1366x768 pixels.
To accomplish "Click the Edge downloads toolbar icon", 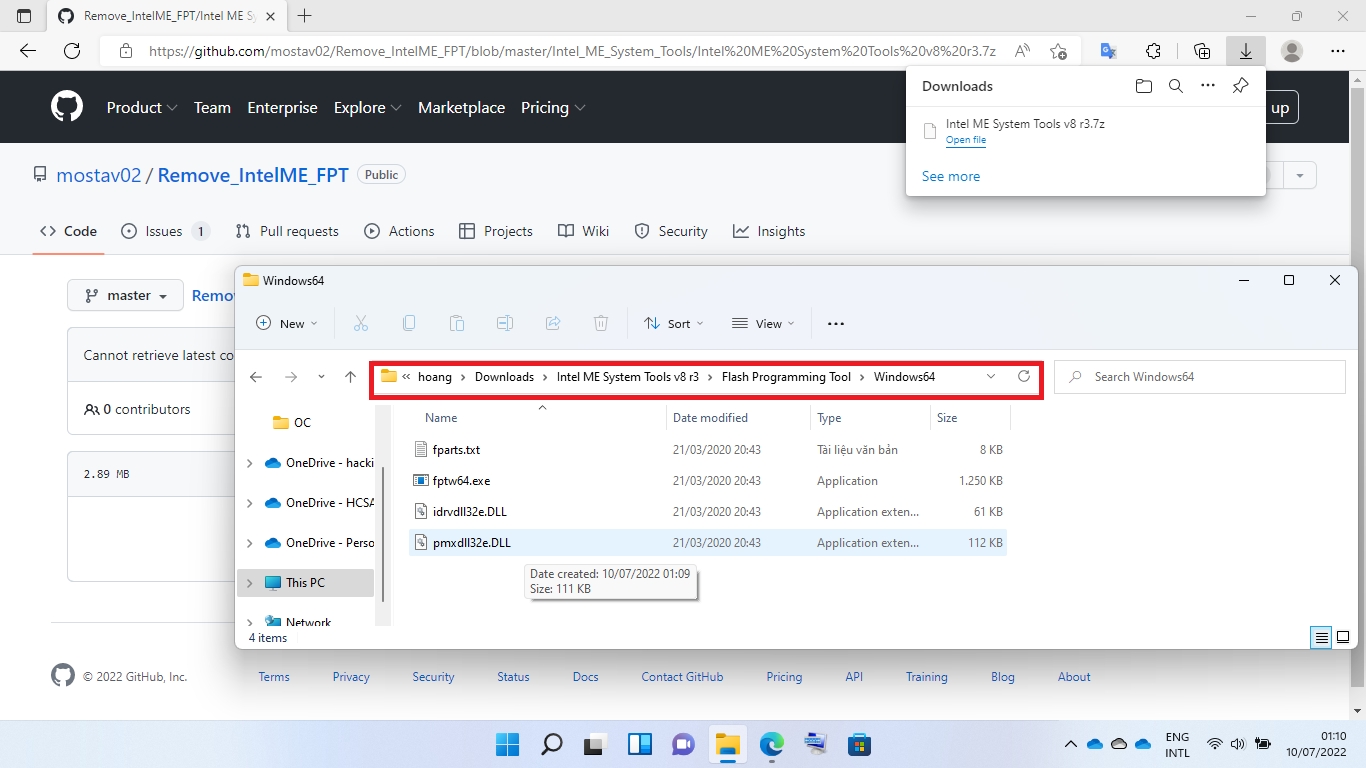I will tap(1245, 51).
